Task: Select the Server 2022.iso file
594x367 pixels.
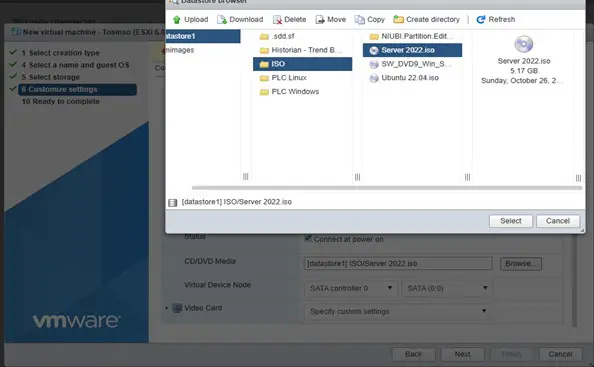Action: [x=412, y=50]
